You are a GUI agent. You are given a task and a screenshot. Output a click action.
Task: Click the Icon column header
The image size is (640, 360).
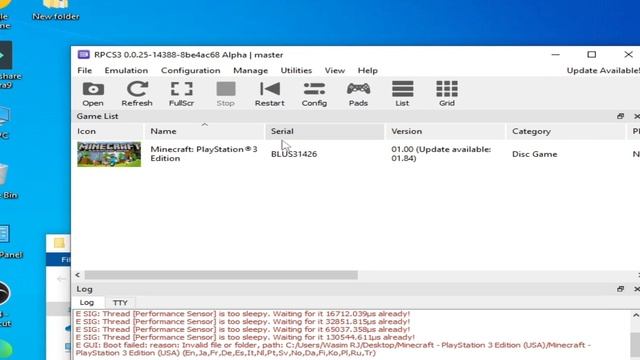(x=108, y=131)
